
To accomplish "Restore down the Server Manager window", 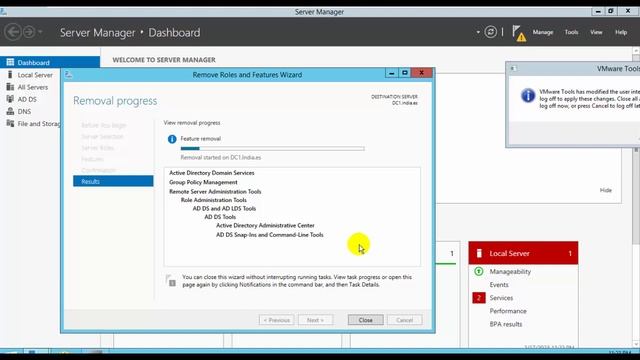I will click(611, 11).
